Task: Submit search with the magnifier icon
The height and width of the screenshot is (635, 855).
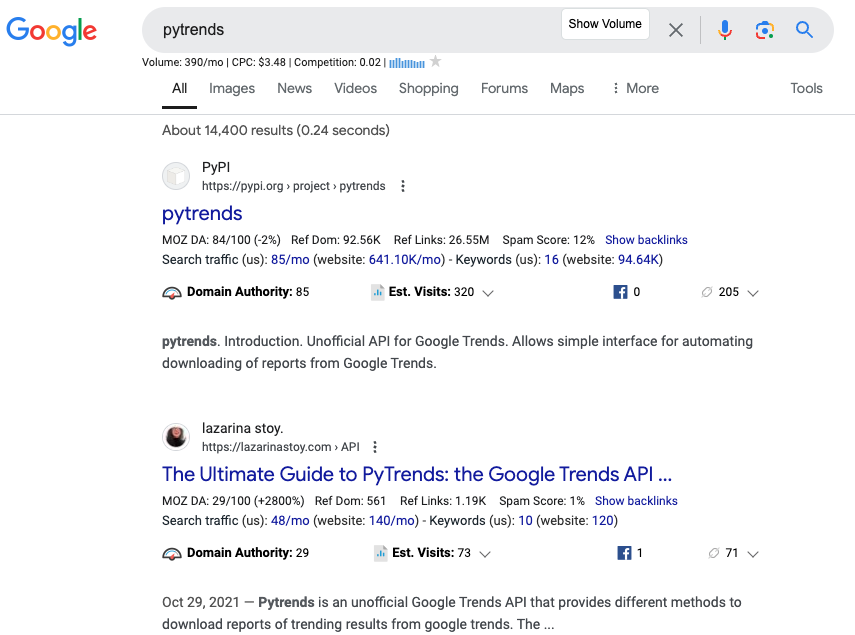Action: [804, 29]
